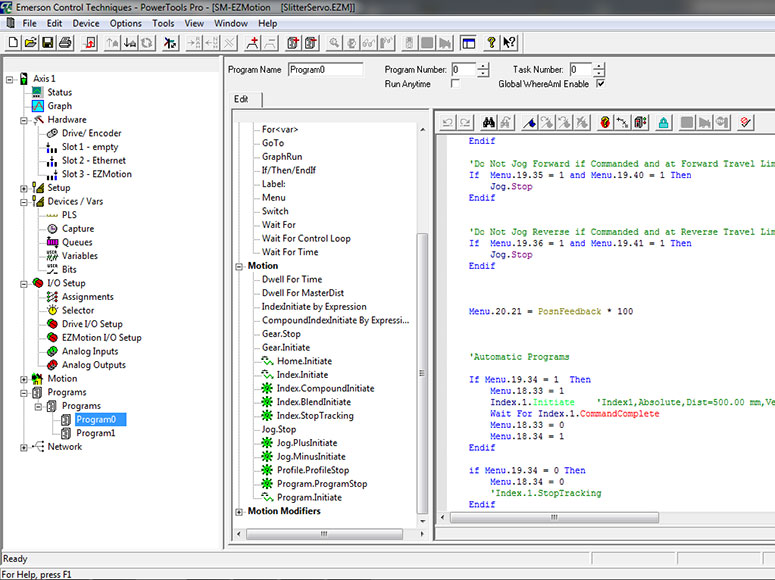Screen dimensions: 775x580
Task: Click the binoculars Find icon in editor toolbar
Action: coord(490,122)
